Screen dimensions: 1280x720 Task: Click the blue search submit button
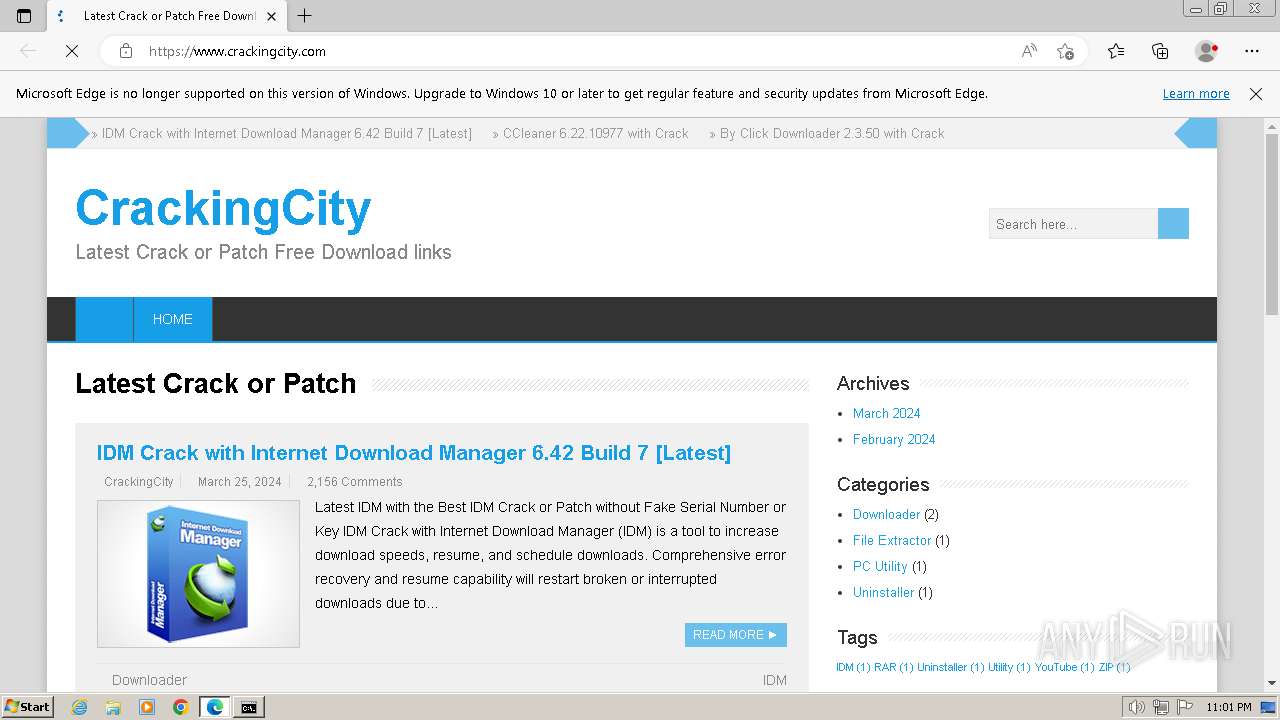(1173, 224)
